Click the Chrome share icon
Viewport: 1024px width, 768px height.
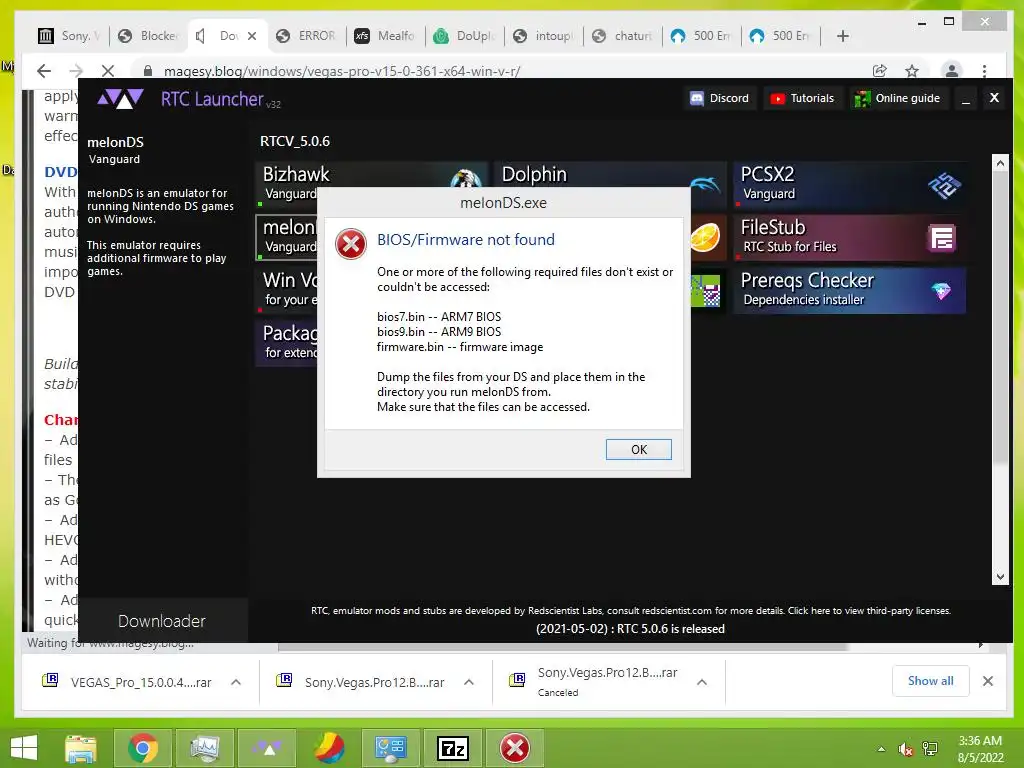tap(879, 71)
